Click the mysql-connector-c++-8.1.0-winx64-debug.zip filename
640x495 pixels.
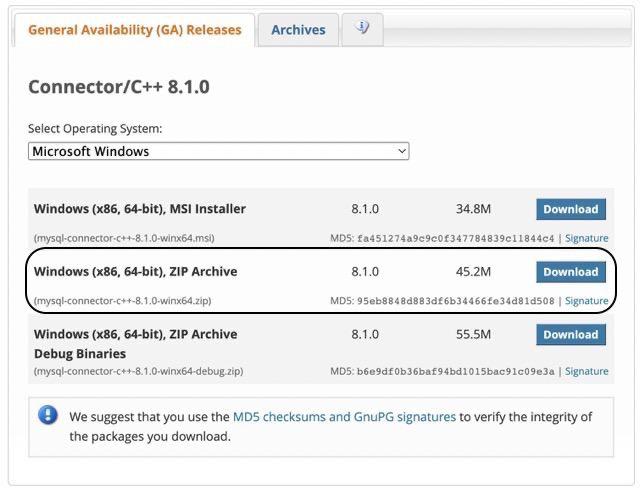coord(138,371)
